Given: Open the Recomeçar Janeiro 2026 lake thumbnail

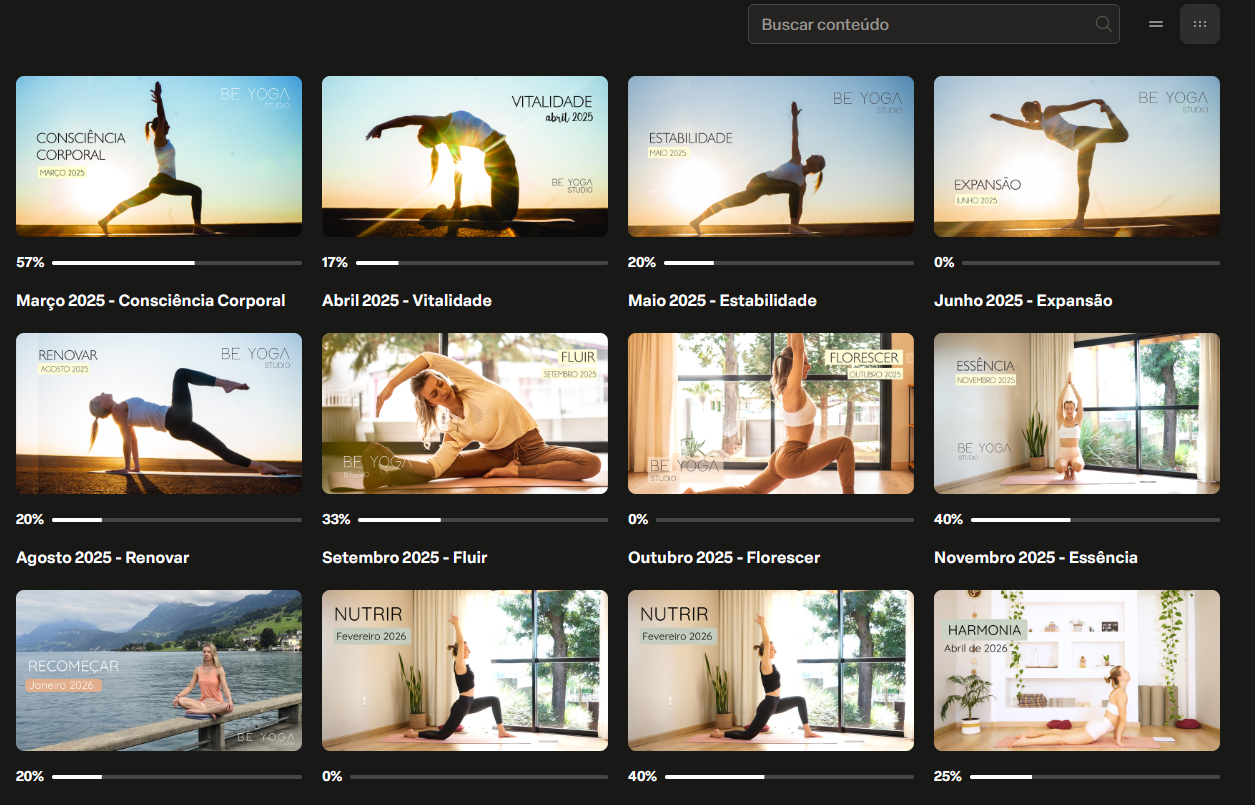Looking at the screenshot, I should click(x=159, y=671).
